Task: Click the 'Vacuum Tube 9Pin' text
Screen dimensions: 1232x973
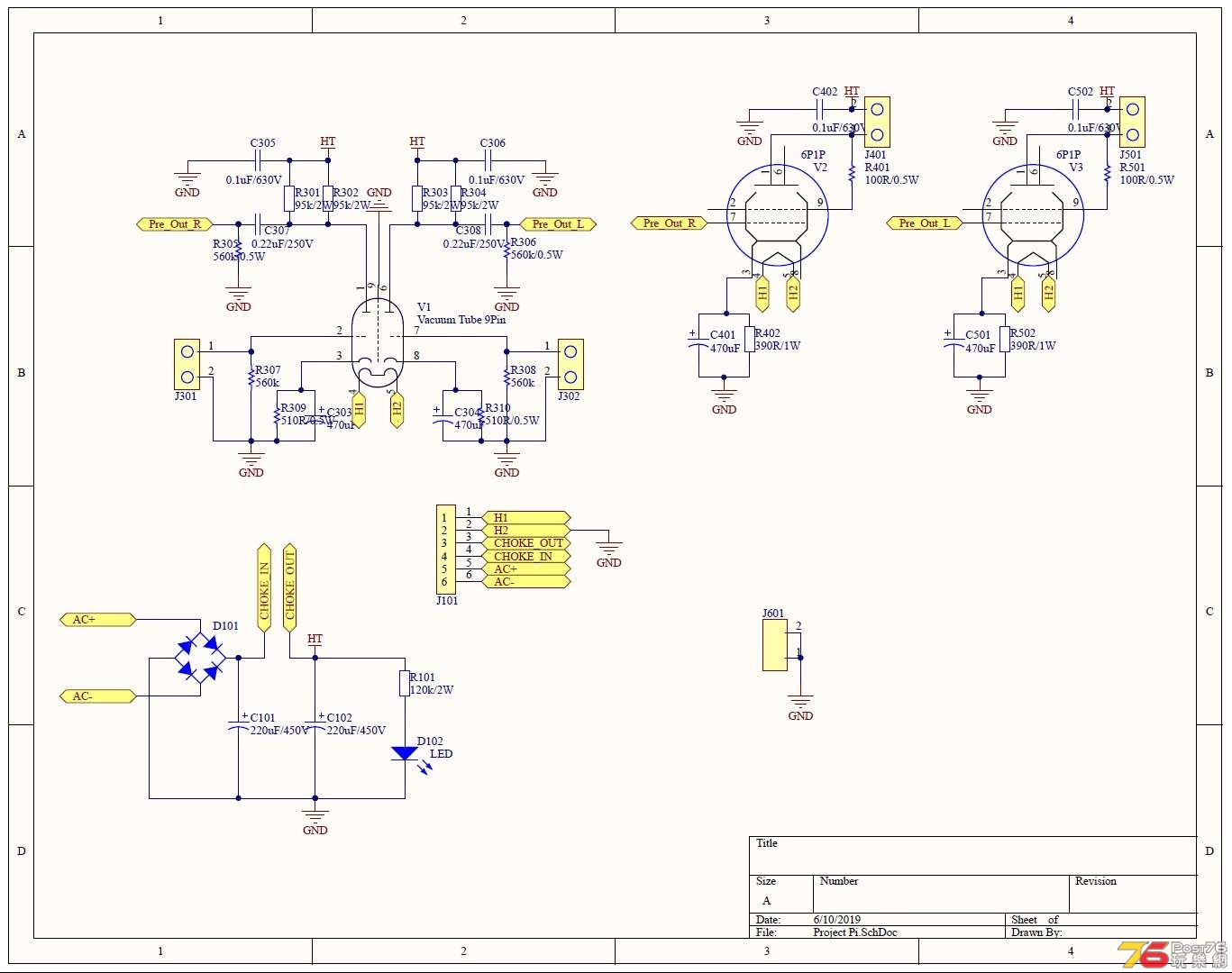Action: 461,320
